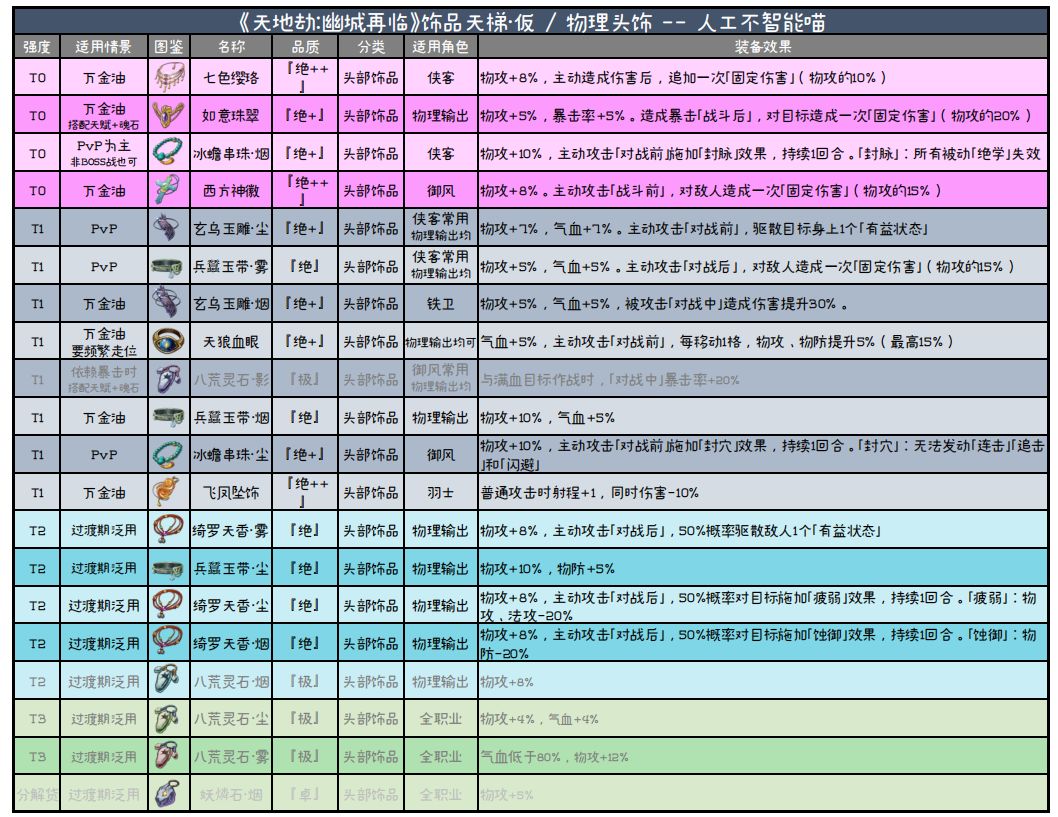
Task: Select the name cell 八荒灵石·影
Action: tap(231, 379)
